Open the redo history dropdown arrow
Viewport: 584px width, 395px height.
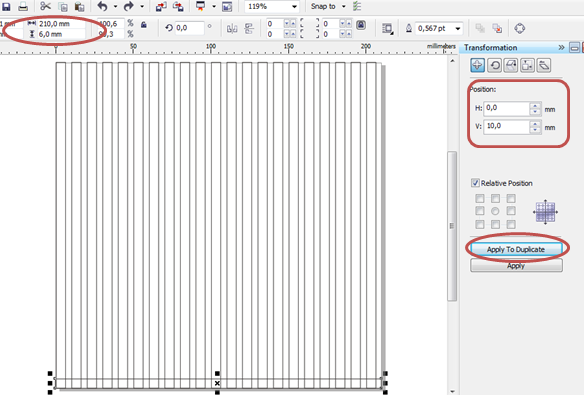[x=142, y=6]
